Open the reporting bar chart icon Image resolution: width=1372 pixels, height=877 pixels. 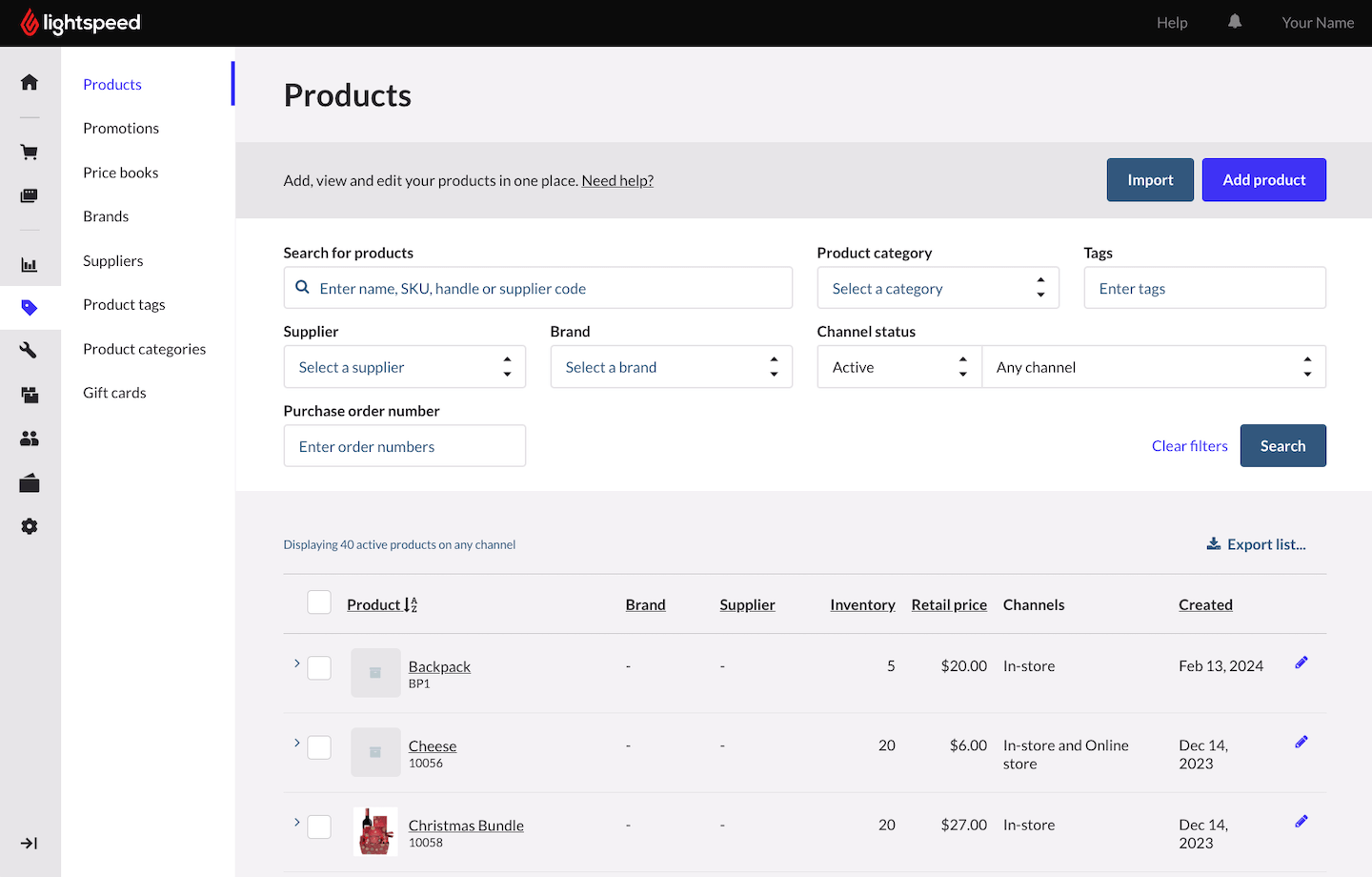(x=30, y=265)
